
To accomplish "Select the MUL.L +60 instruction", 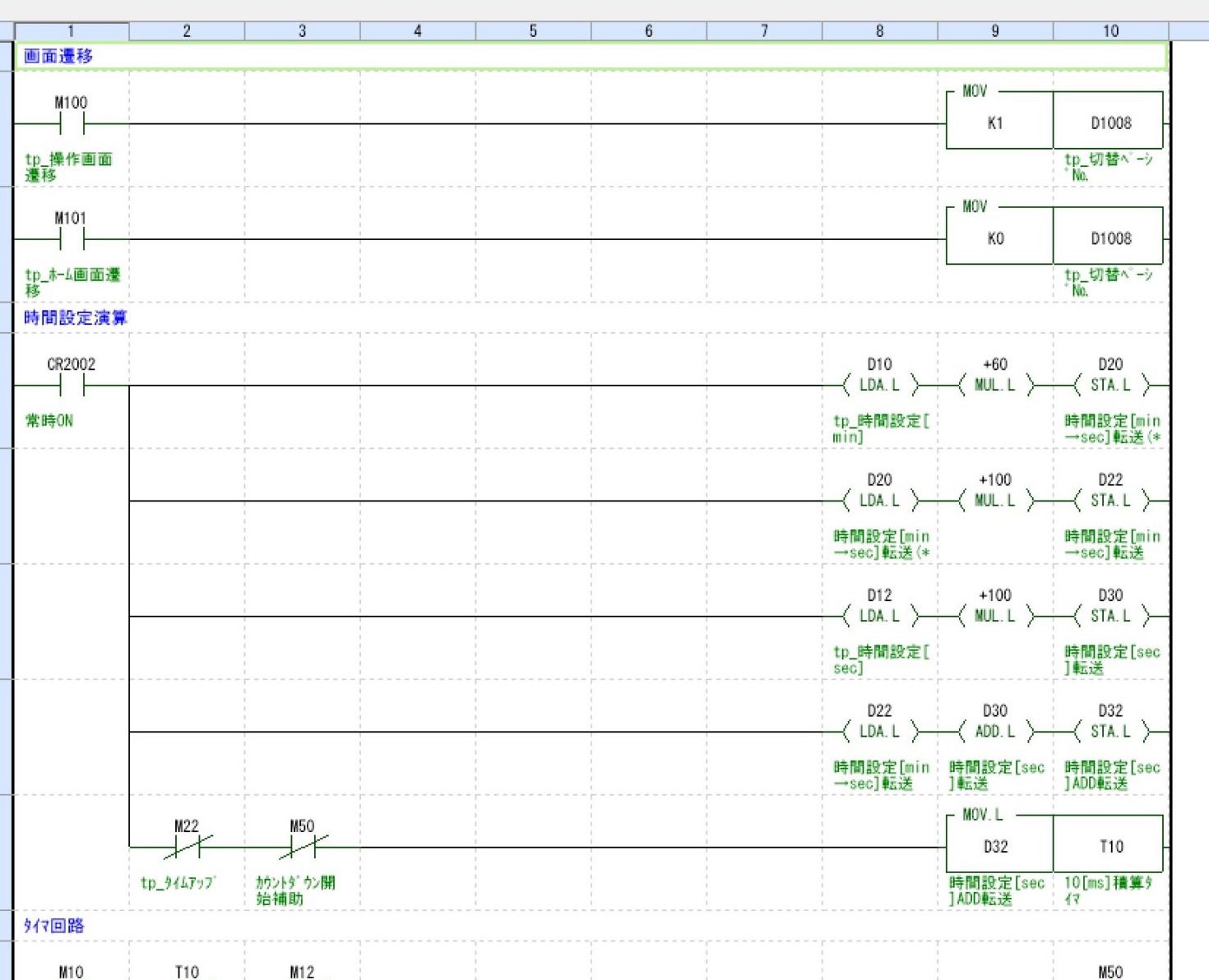I will point(994,385).
